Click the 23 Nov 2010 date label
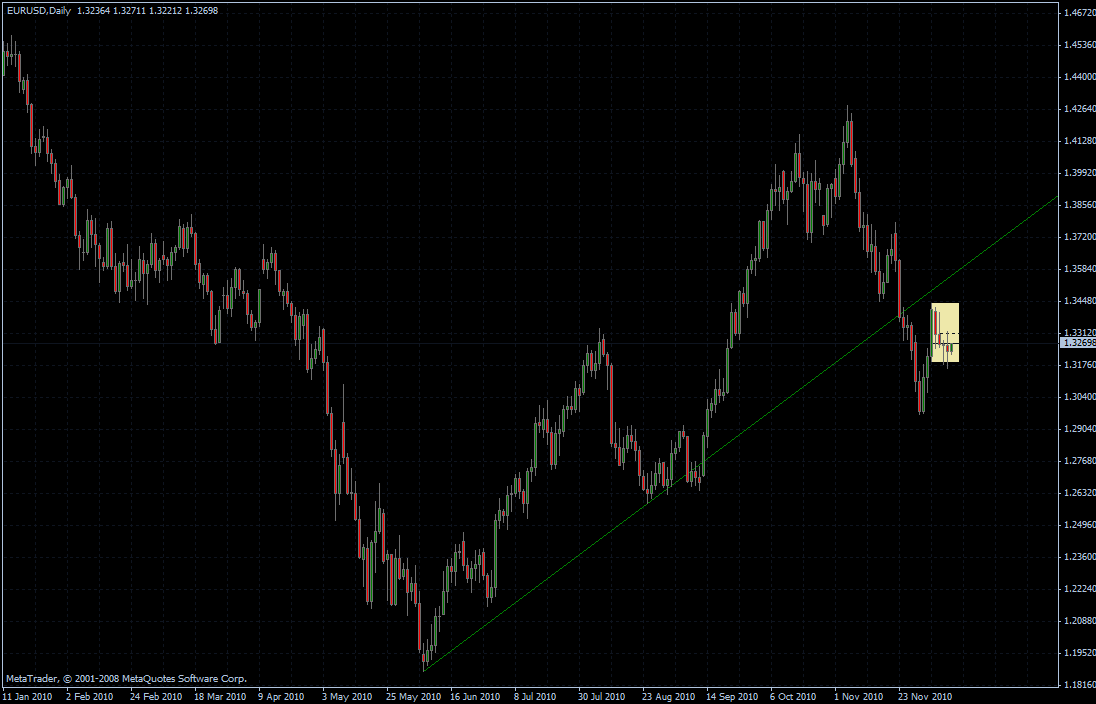 click(925, 696)
